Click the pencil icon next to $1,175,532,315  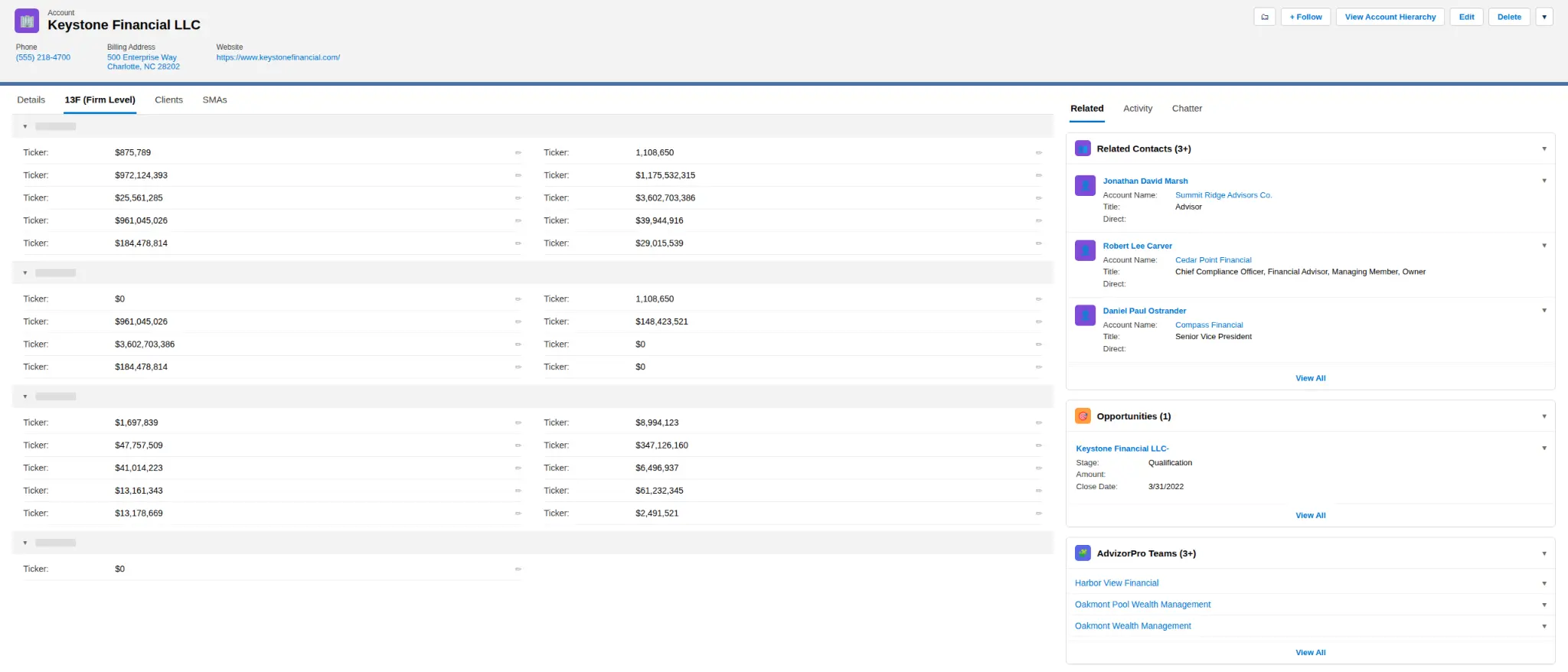pyautogui.click(x=1039, y=175)
